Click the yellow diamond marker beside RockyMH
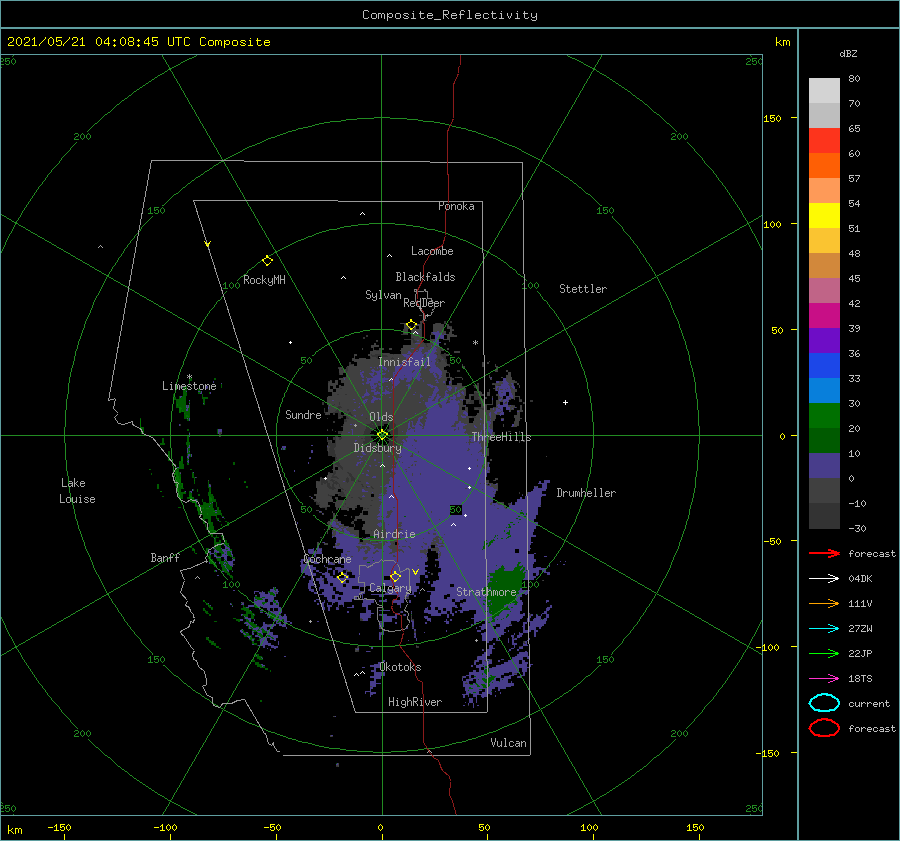 (x=267, y=261)
